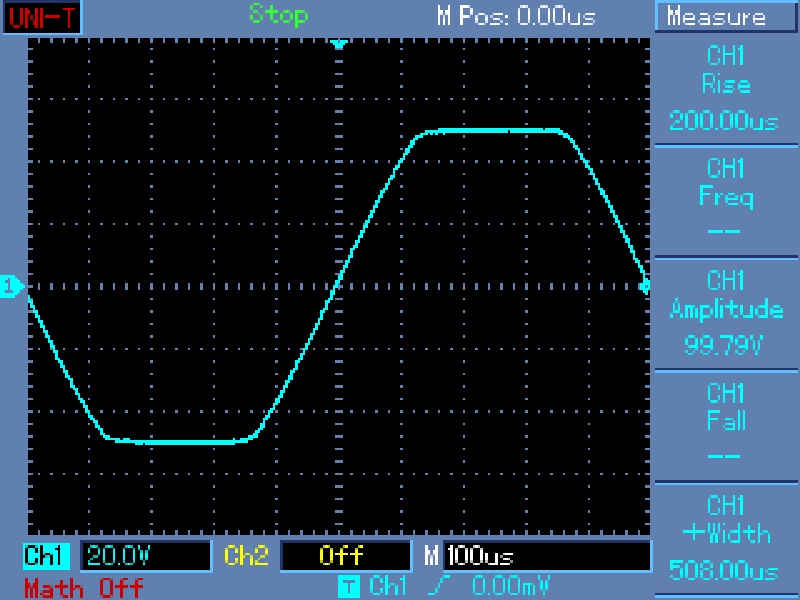Click the 0.00mV trigger level readout
Screen dimensions: 800x600
[x=511, y=586]
